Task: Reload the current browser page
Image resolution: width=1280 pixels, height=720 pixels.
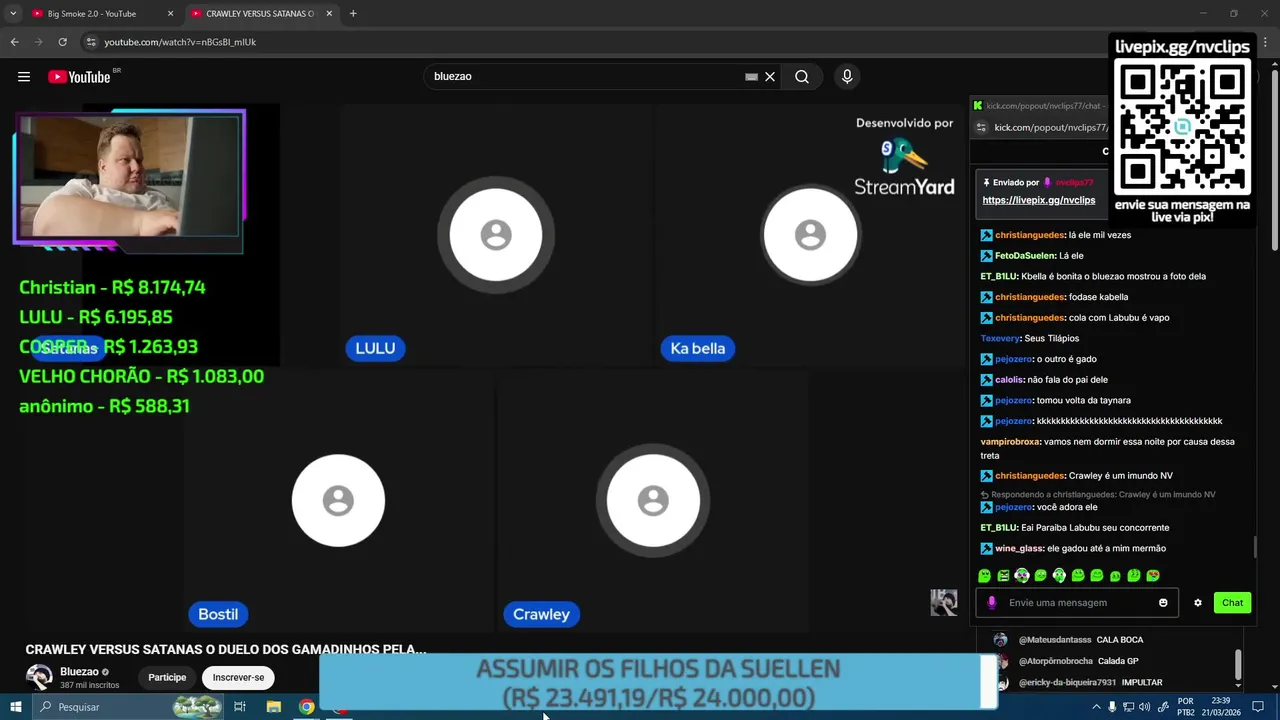Action: click(62, 42)
